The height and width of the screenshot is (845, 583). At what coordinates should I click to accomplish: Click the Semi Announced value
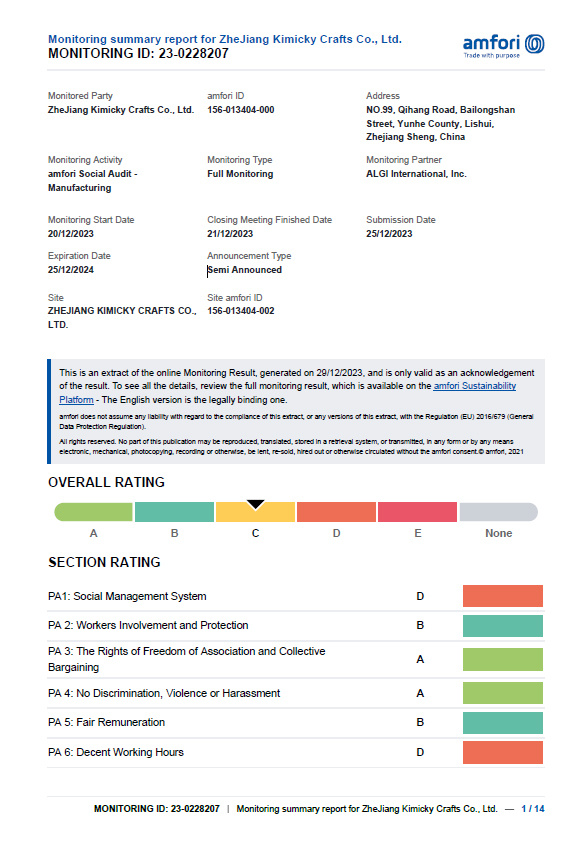click(245, 269)
